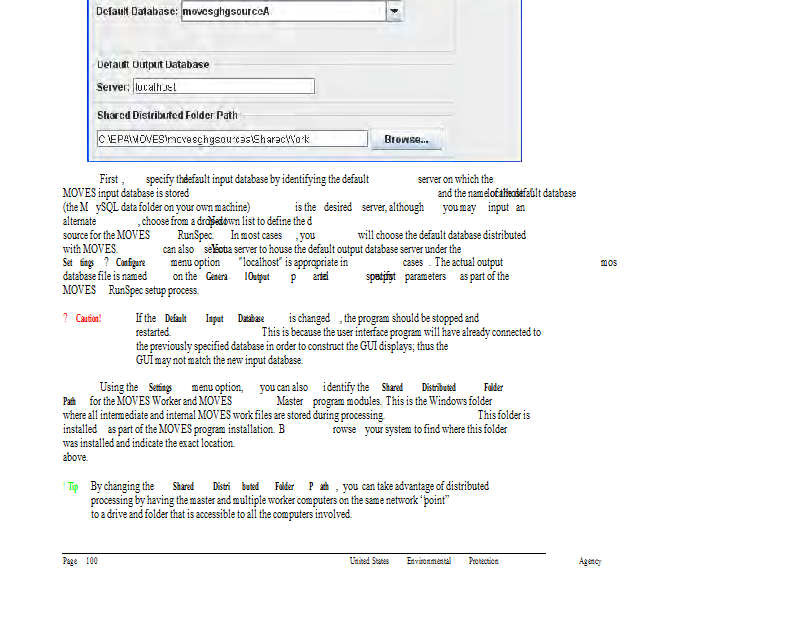Click the "Page 100" footer number
The width and height of the screenshot is (800, 618).
[80, 561]
